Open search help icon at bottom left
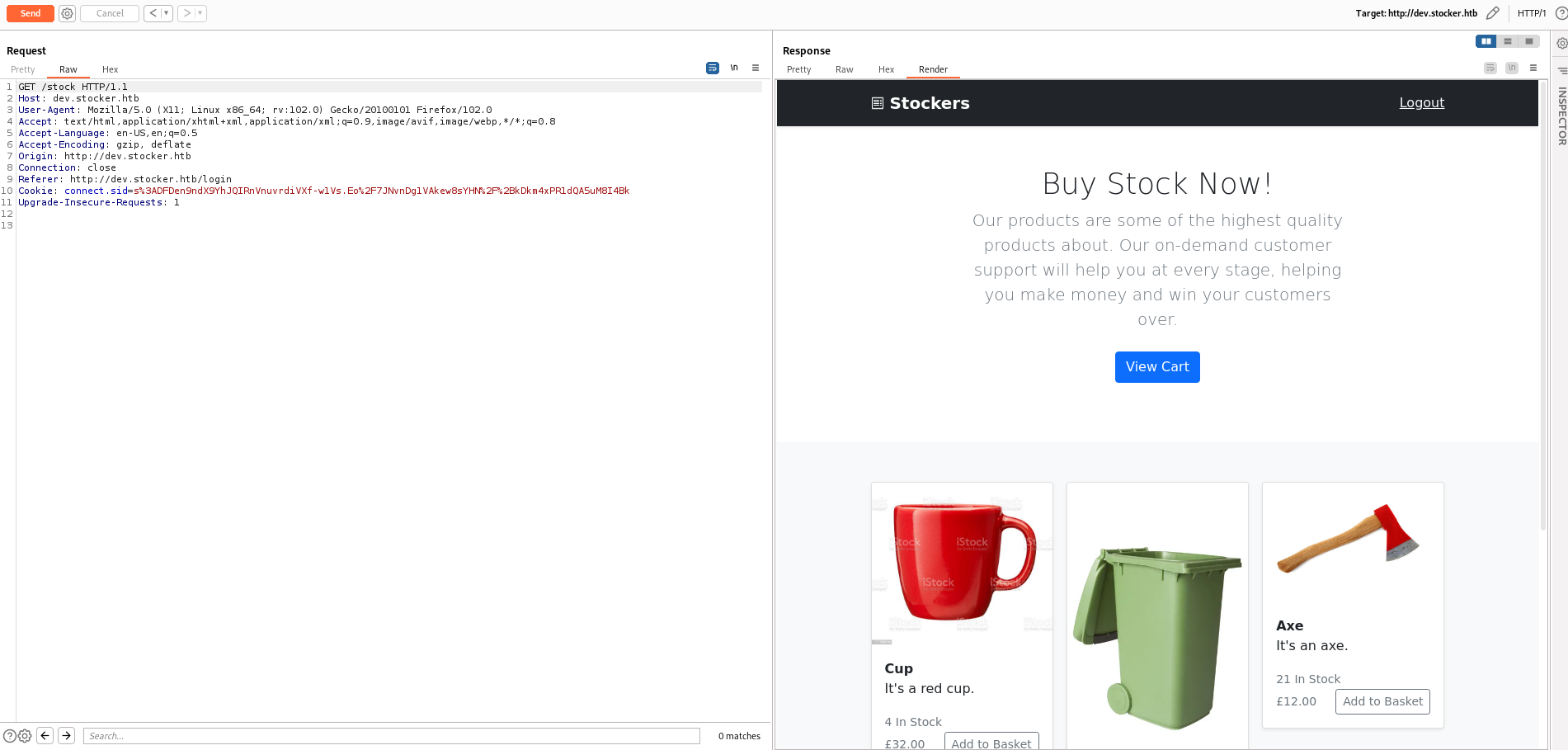Image resolution: width=1568 pixels, height=750 pixels. (x=10, y=736)
